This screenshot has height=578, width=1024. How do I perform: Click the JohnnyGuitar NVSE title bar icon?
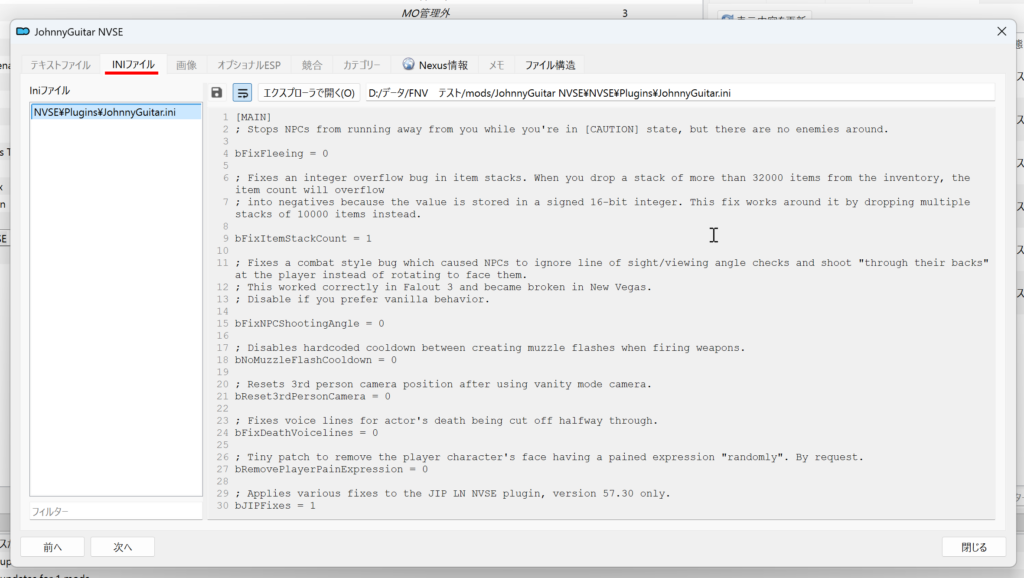pos(22,32)
